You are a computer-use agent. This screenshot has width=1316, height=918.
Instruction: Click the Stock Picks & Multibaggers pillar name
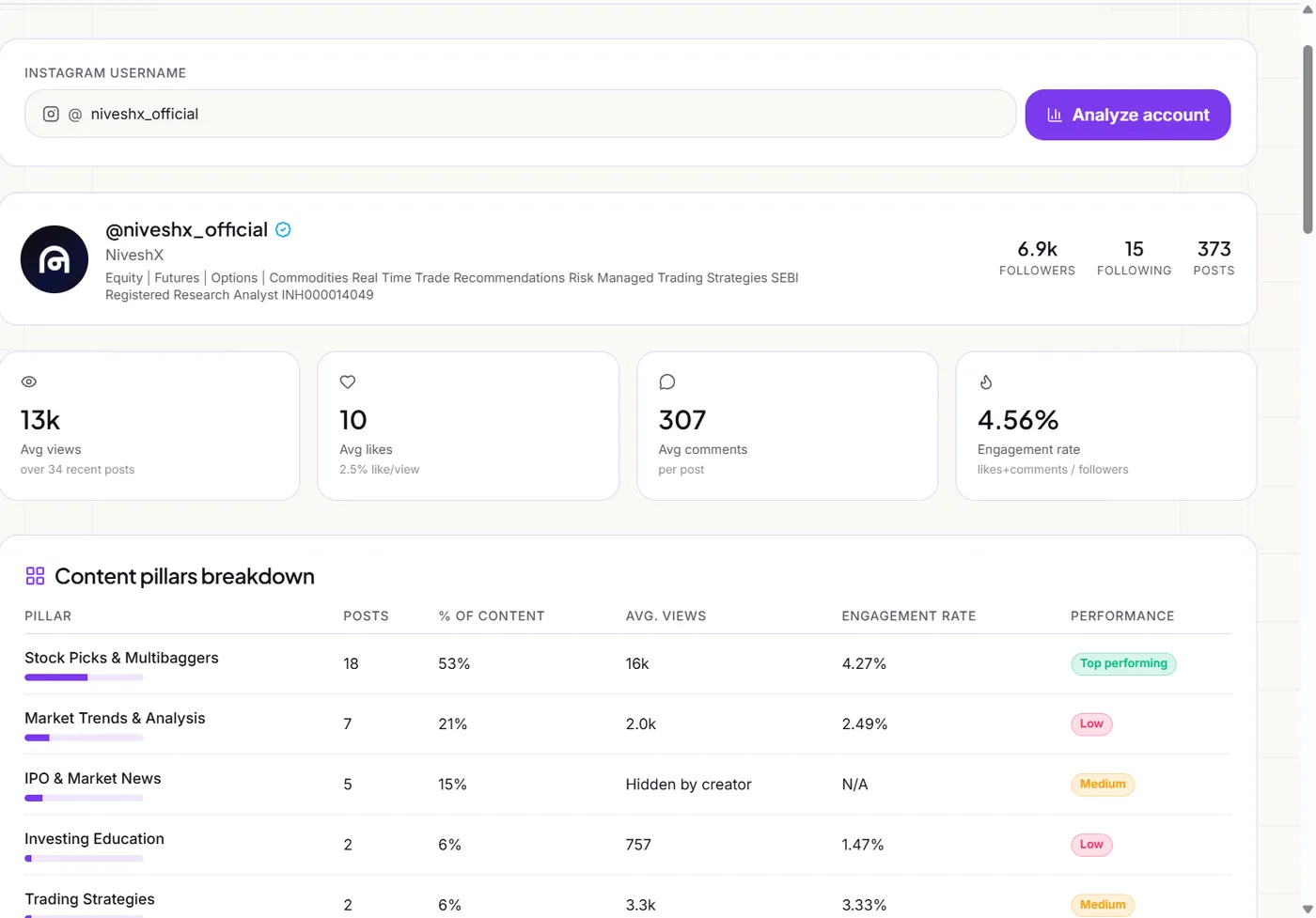click(x=121, y=658)
